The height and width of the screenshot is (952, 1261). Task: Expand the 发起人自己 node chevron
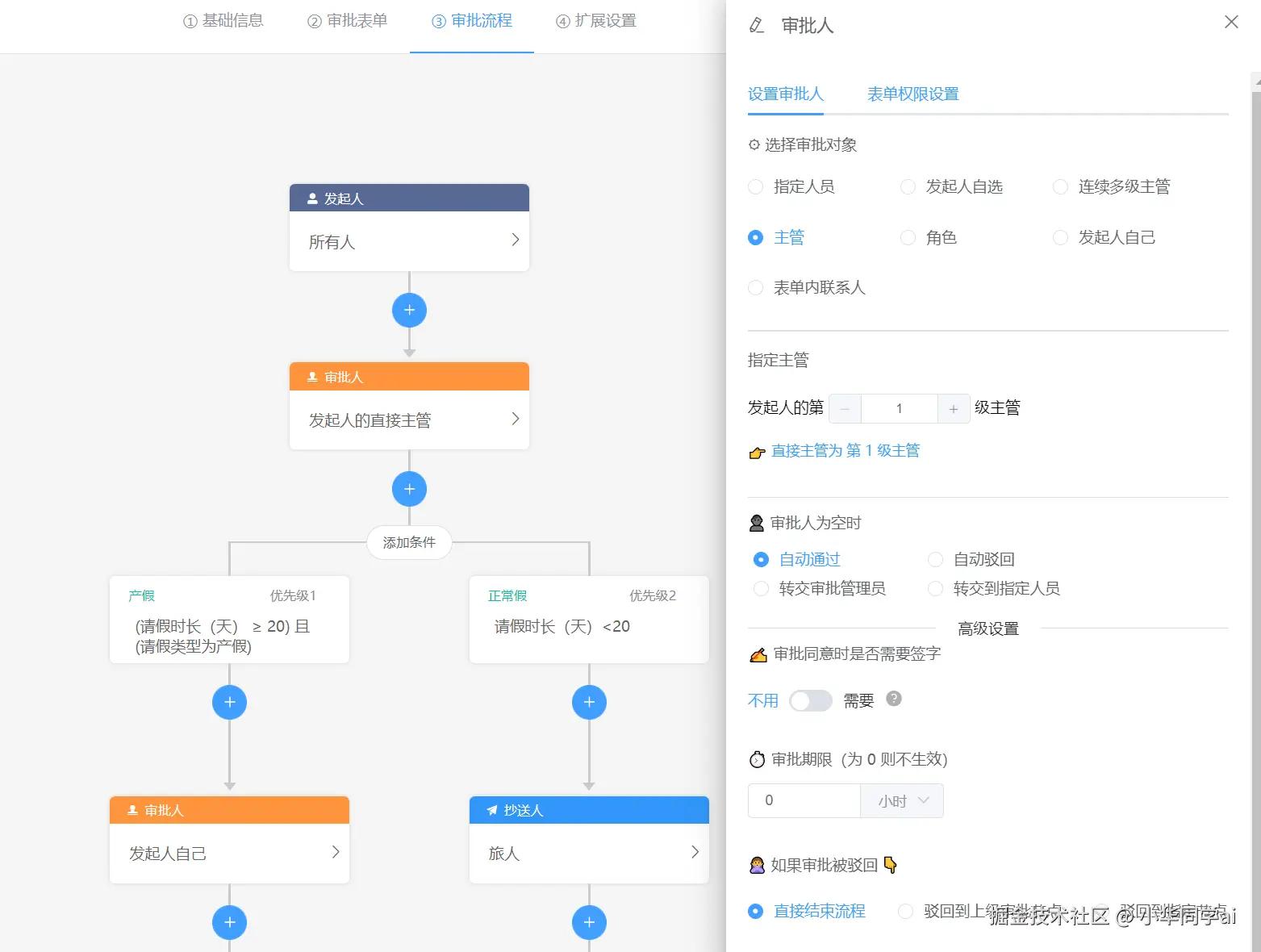tap(336, 852)
